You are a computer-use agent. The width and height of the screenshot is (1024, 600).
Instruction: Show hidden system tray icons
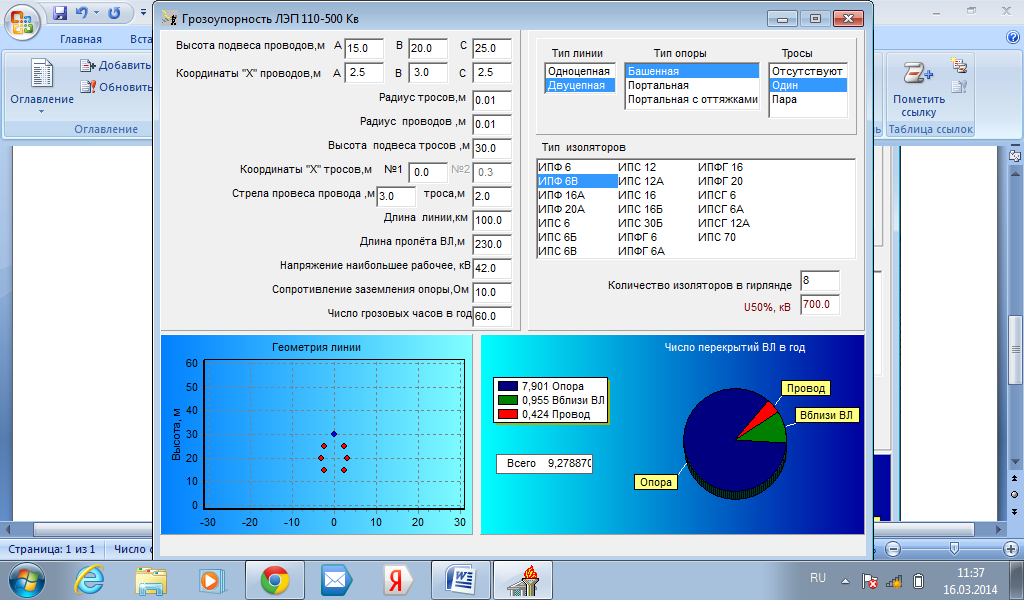(x=847, y=580)
